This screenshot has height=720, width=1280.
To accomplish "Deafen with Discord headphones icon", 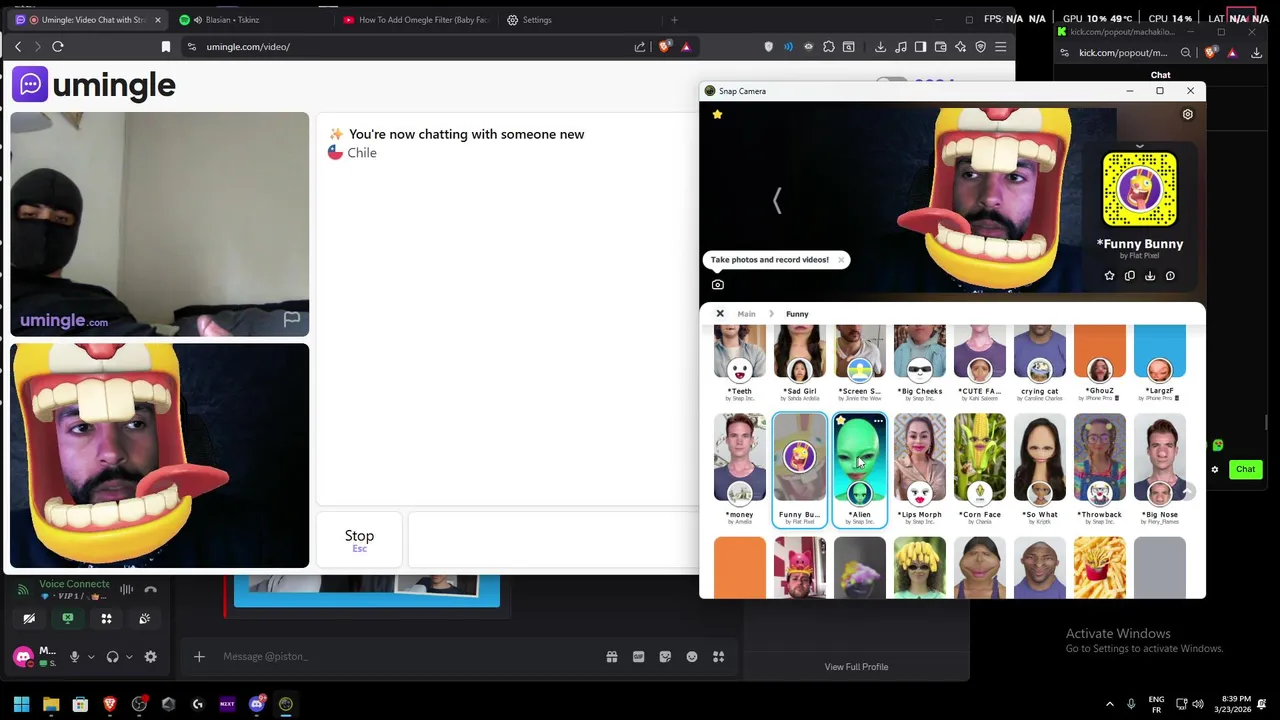I will pos(112,657).
